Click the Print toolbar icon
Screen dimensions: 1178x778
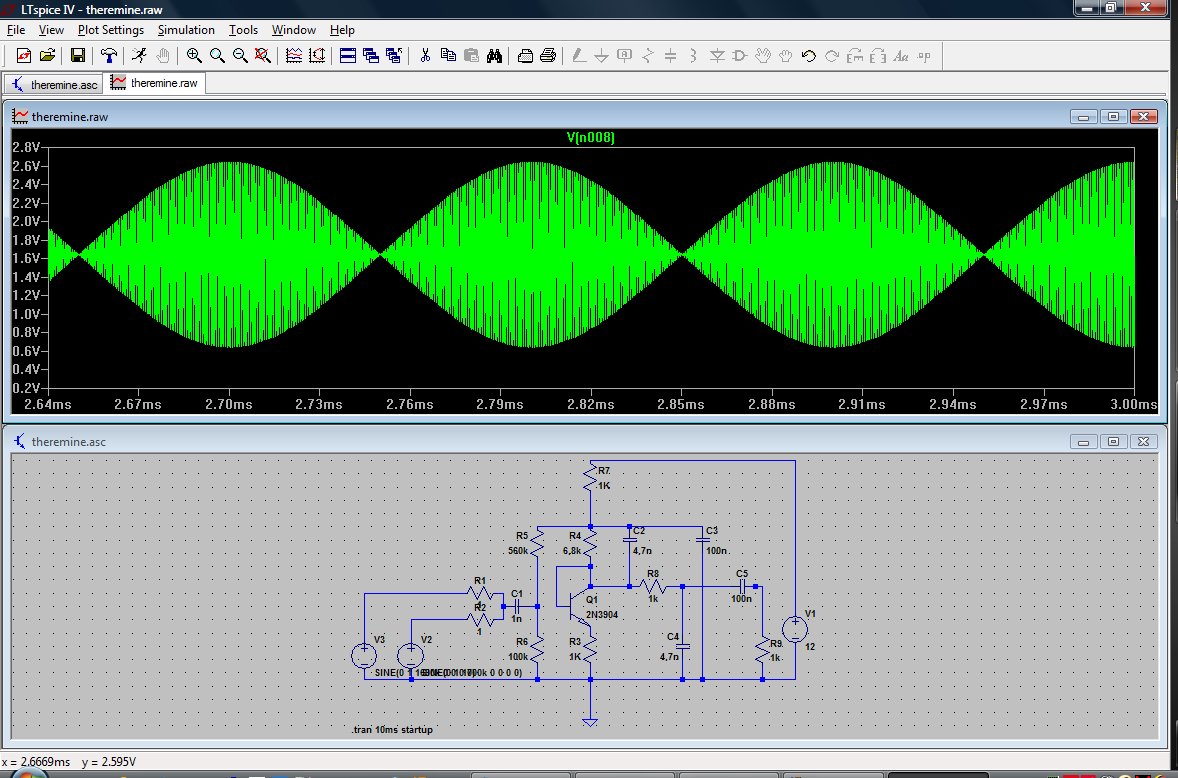click(548, 56)
